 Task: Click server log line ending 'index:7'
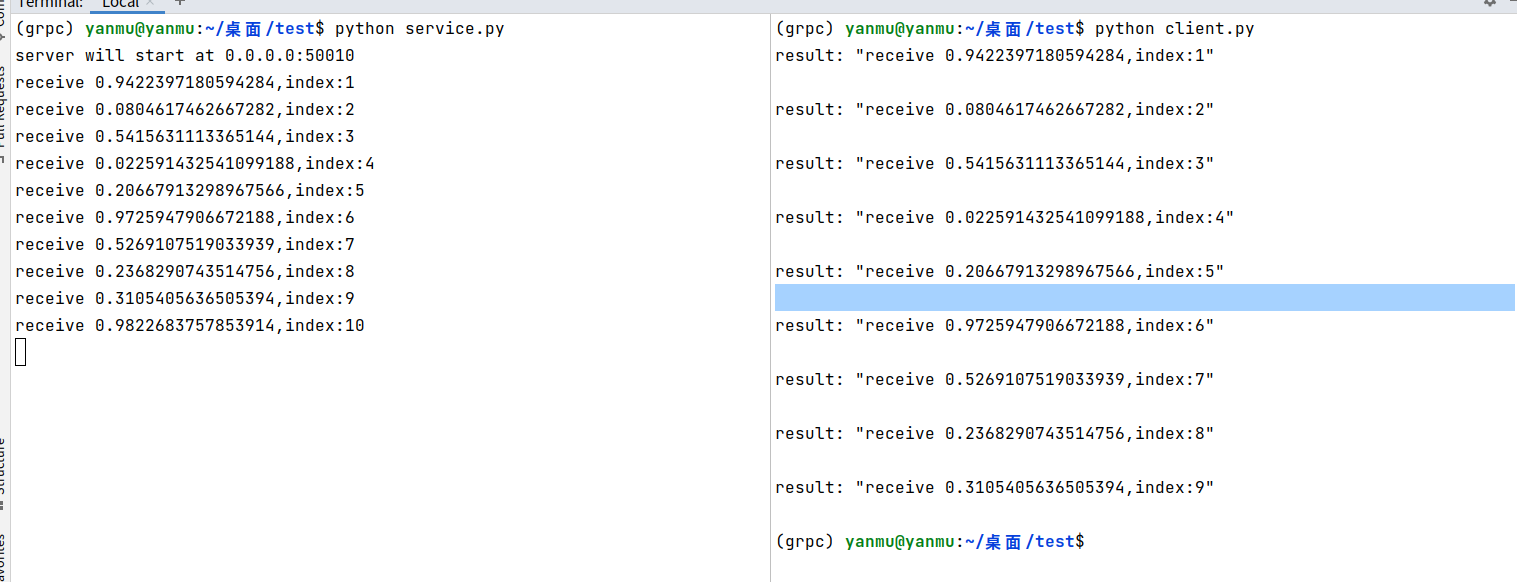pyautogui.click(x=185, y=245)
